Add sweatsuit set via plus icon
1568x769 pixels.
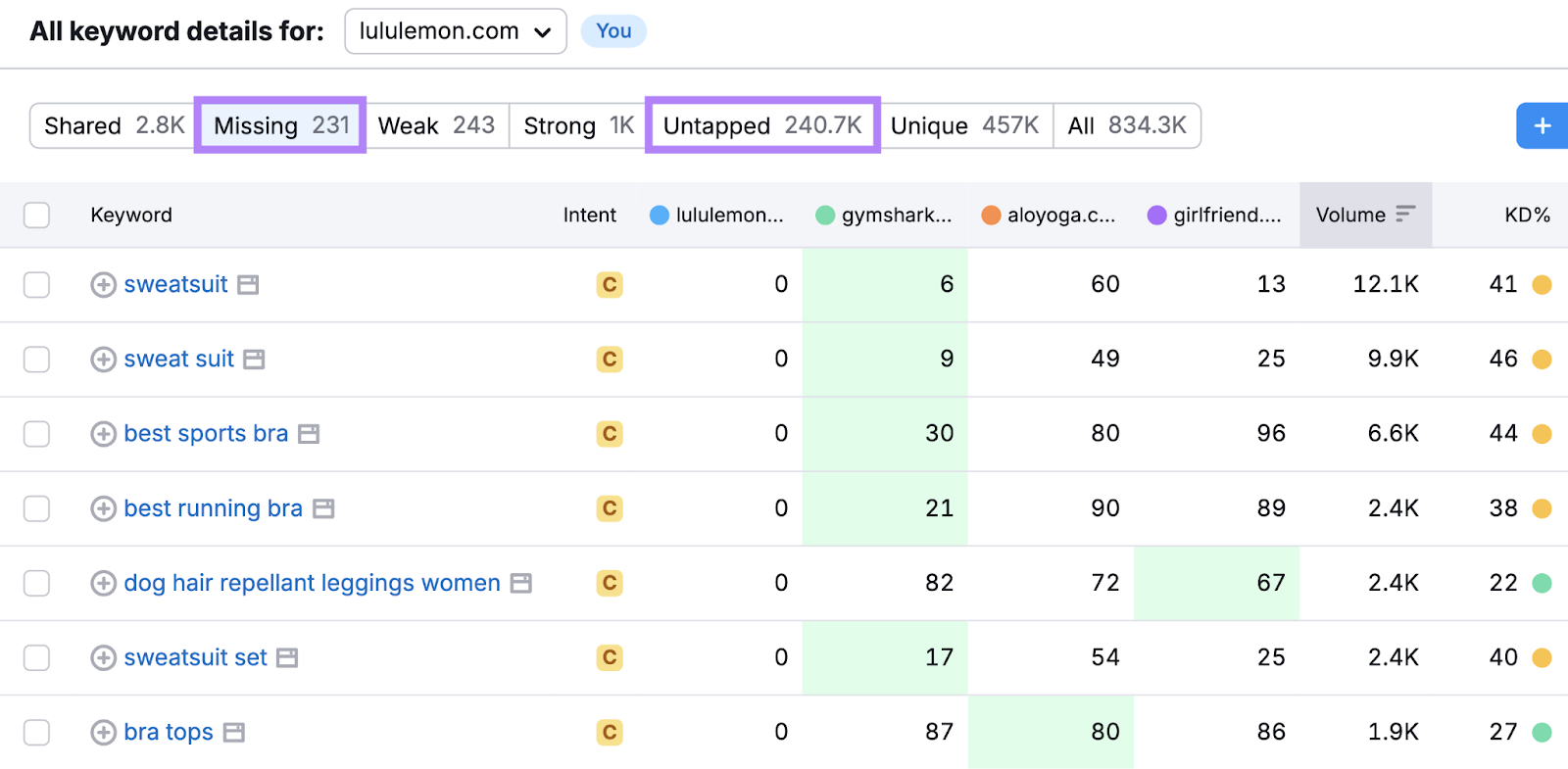(103, 658)
